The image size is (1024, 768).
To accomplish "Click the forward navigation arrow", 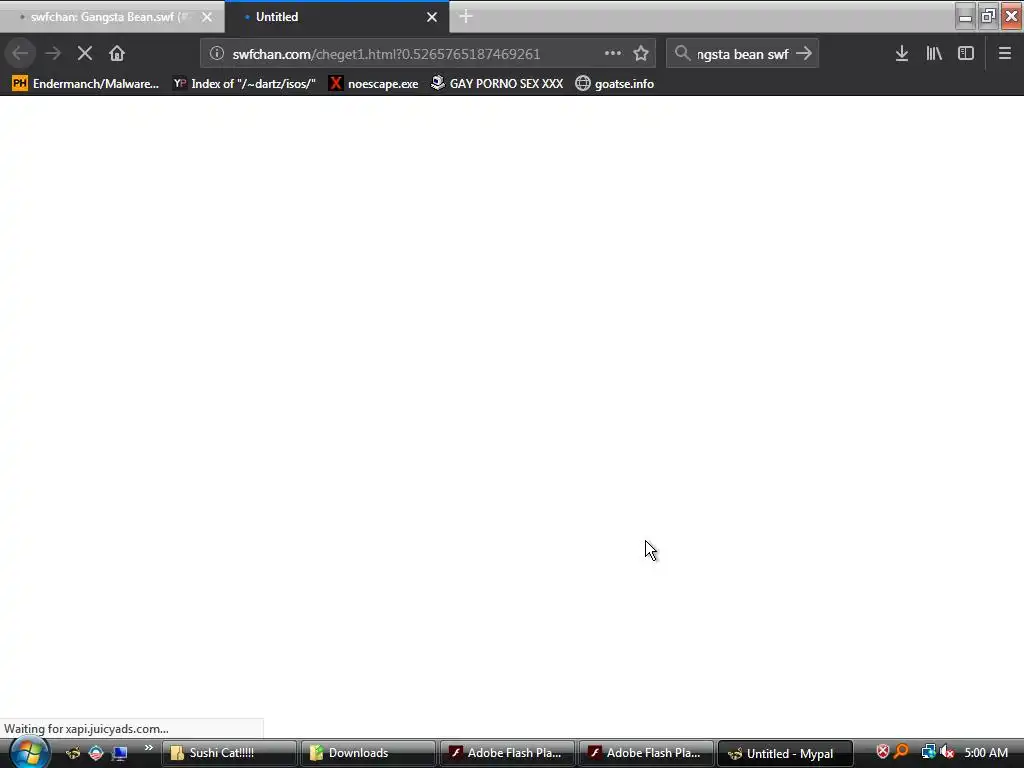I will [x=53, y=54].
